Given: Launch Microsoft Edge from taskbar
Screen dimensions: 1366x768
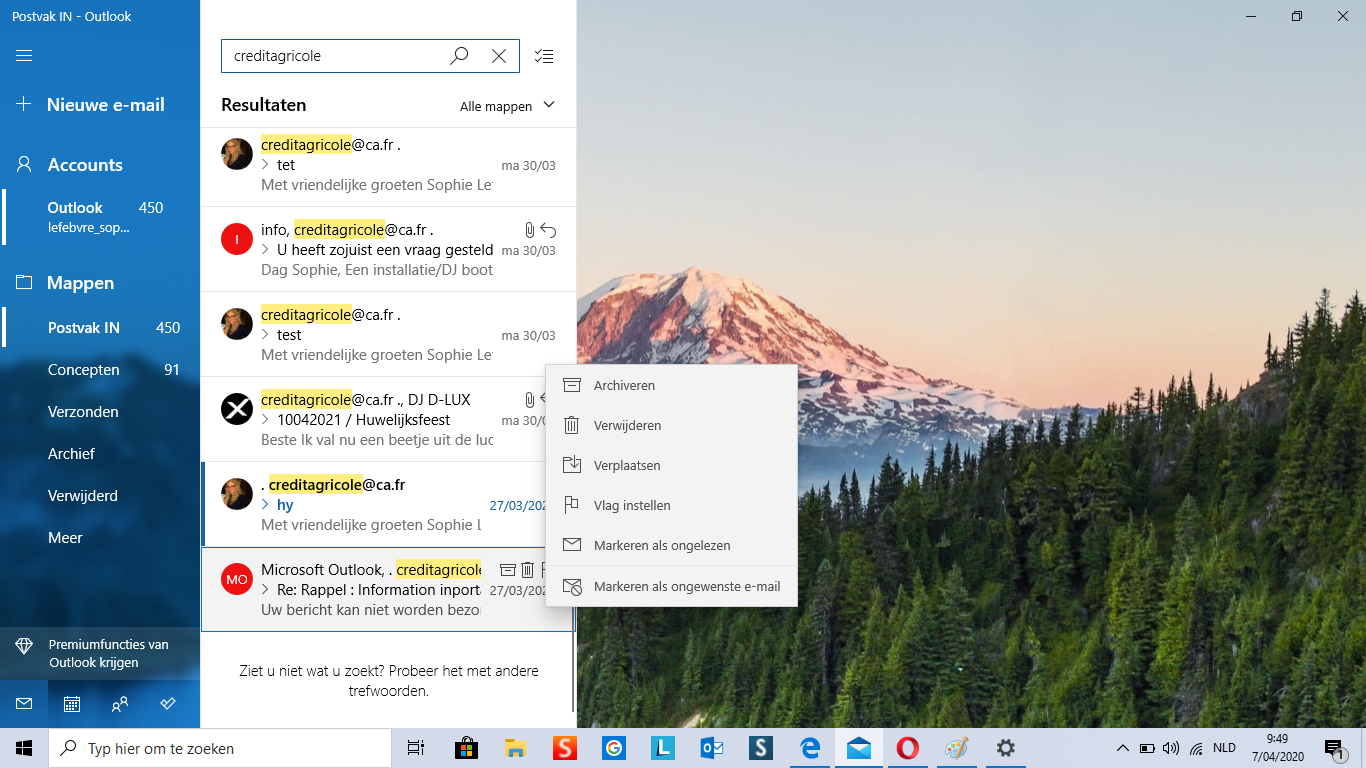Looking at the screenshot, I should [x=810, y=748].
